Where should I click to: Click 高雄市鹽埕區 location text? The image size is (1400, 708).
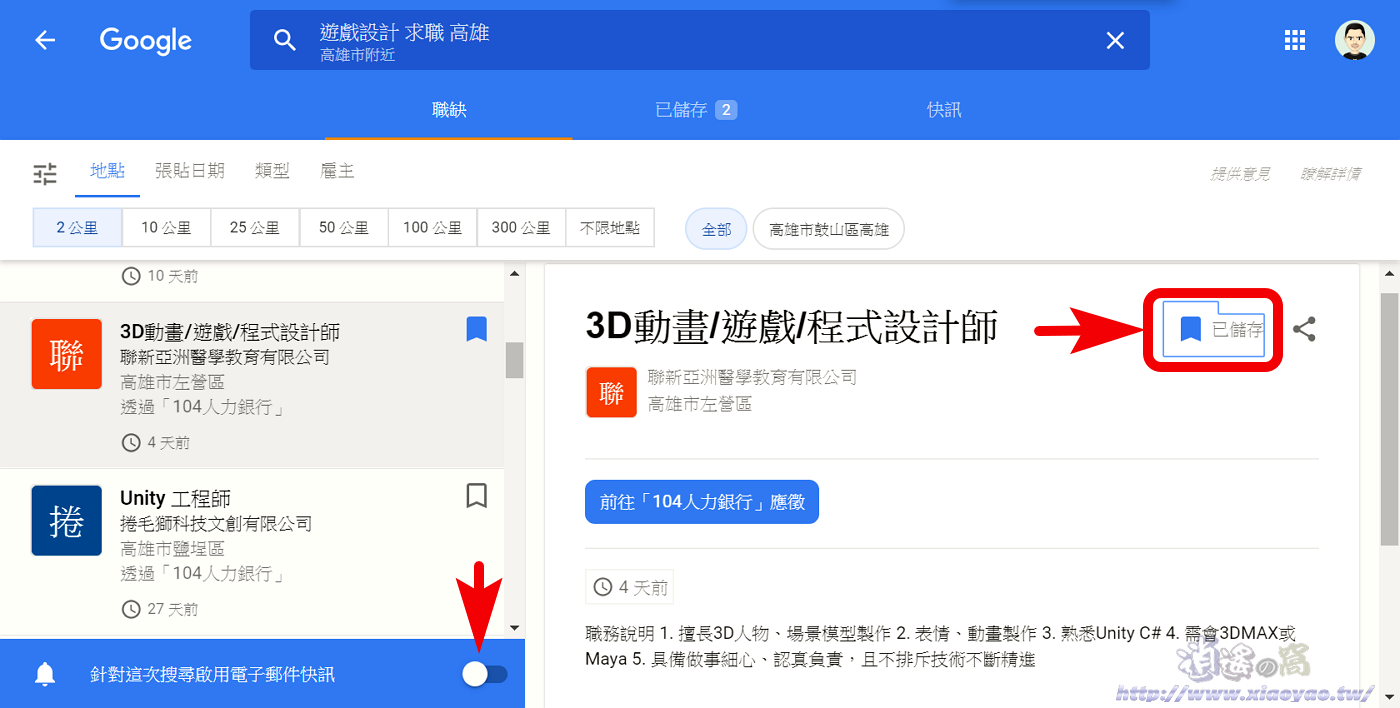[x=172, y=549]
